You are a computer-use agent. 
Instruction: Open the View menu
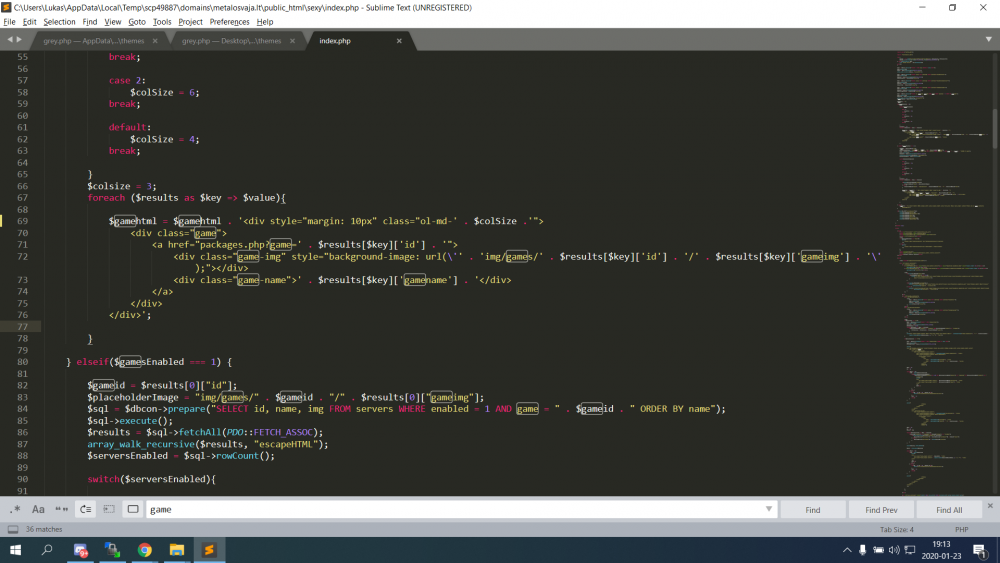113,22
